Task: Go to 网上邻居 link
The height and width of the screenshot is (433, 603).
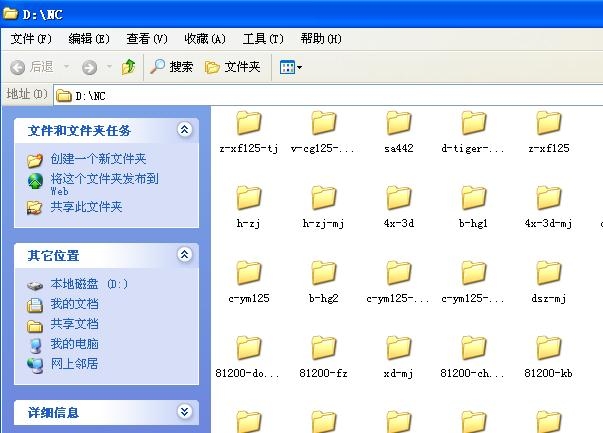Action: click(x=74, y=364)
